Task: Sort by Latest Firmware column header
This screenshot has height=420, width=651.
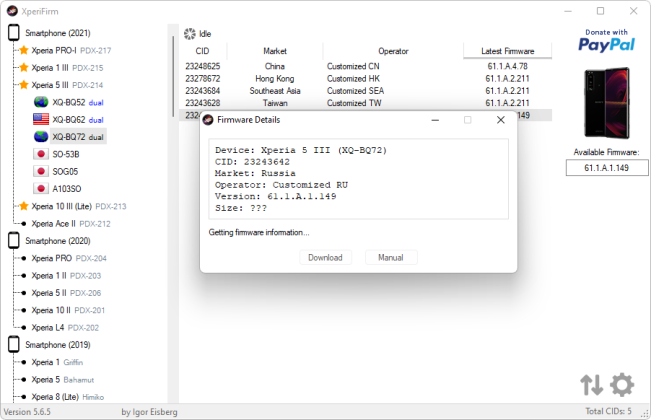Action: point(507,51)
